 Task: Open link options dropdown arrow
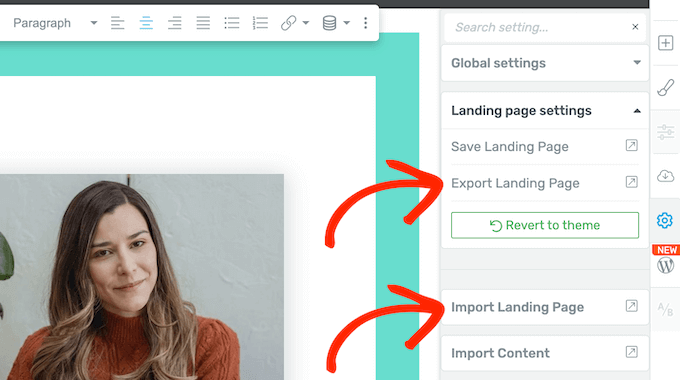(x=306, y=23)
